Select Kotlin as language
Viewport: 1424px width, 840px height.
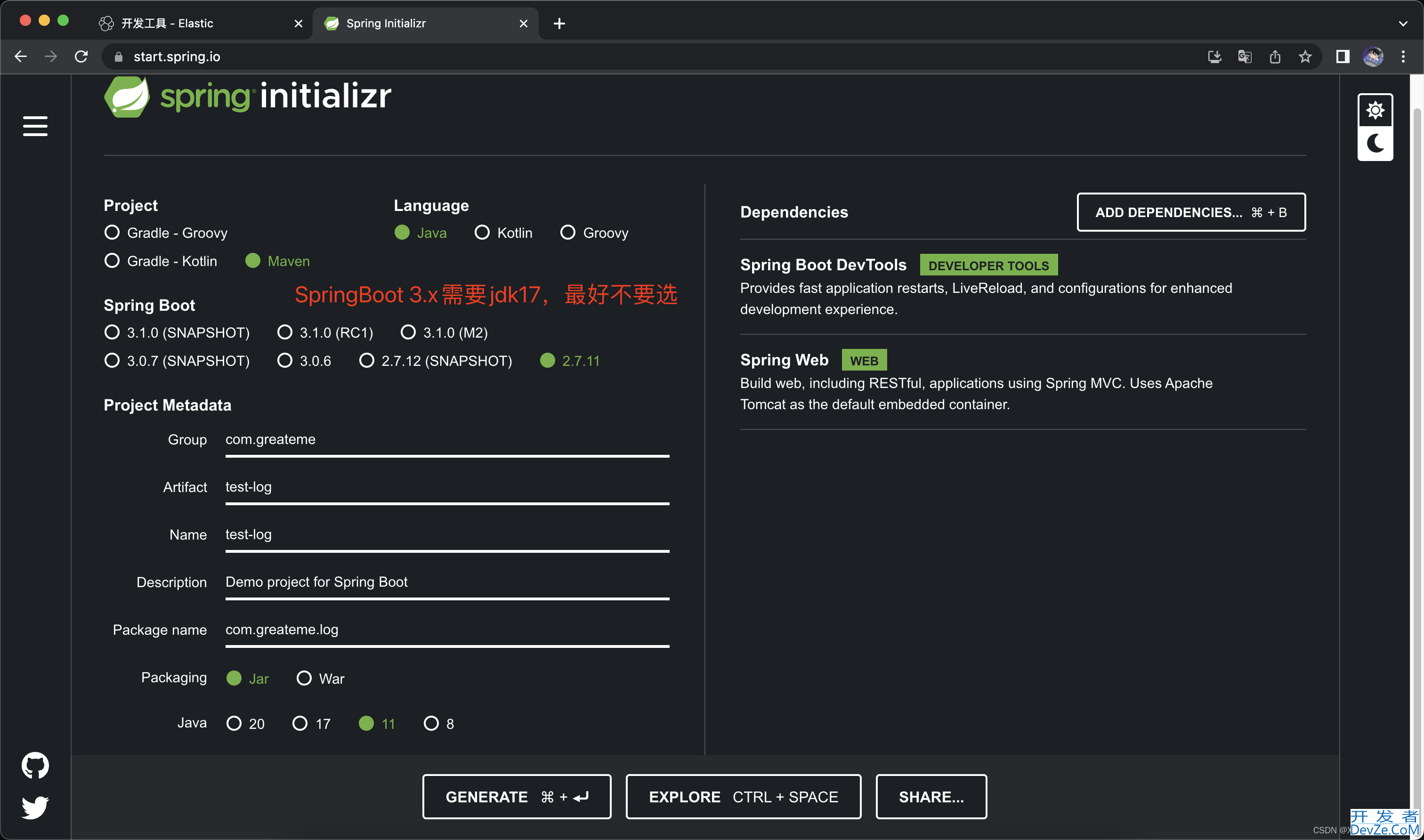pos(503,233)
